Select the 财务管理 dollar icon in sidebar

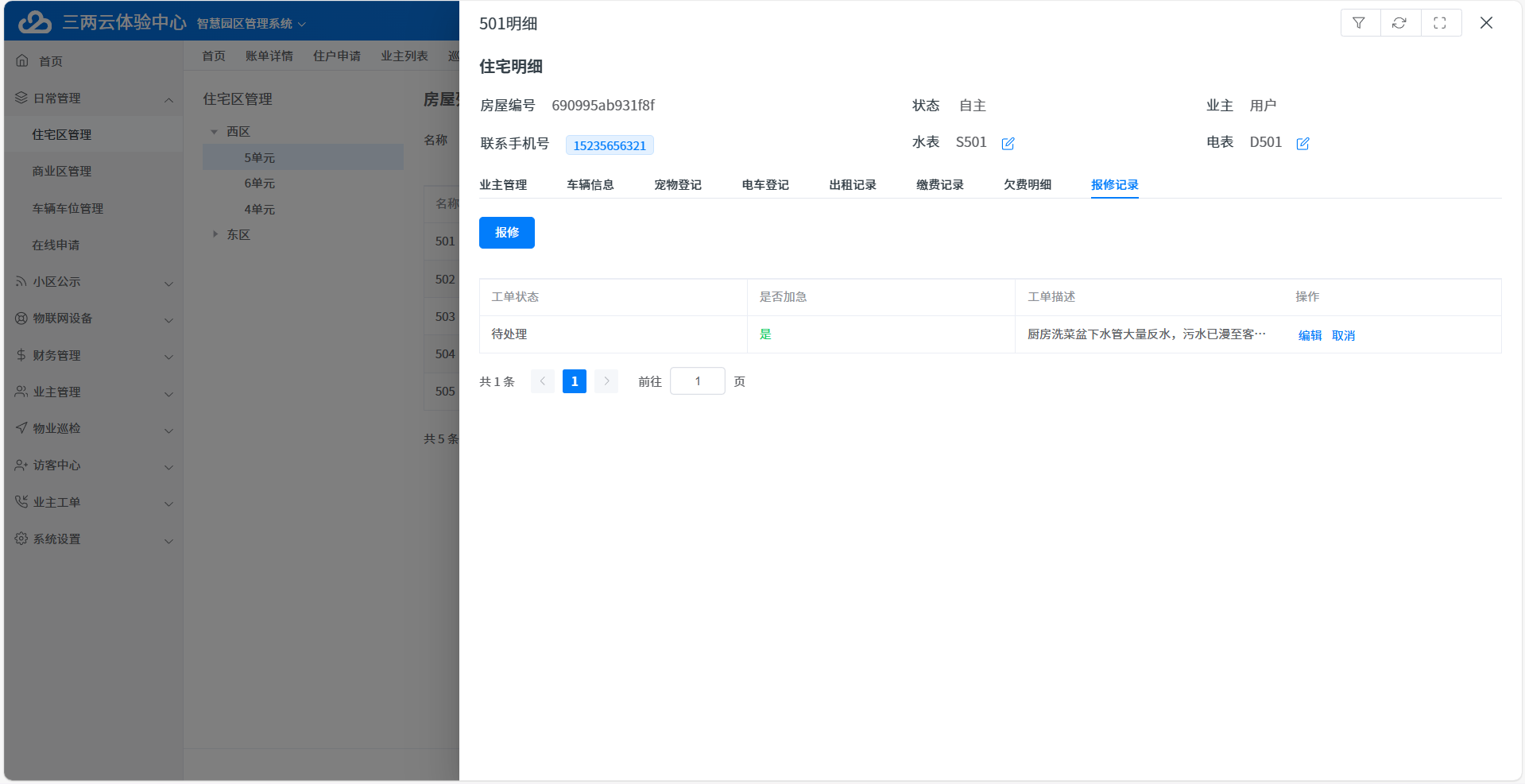[21, 355]
